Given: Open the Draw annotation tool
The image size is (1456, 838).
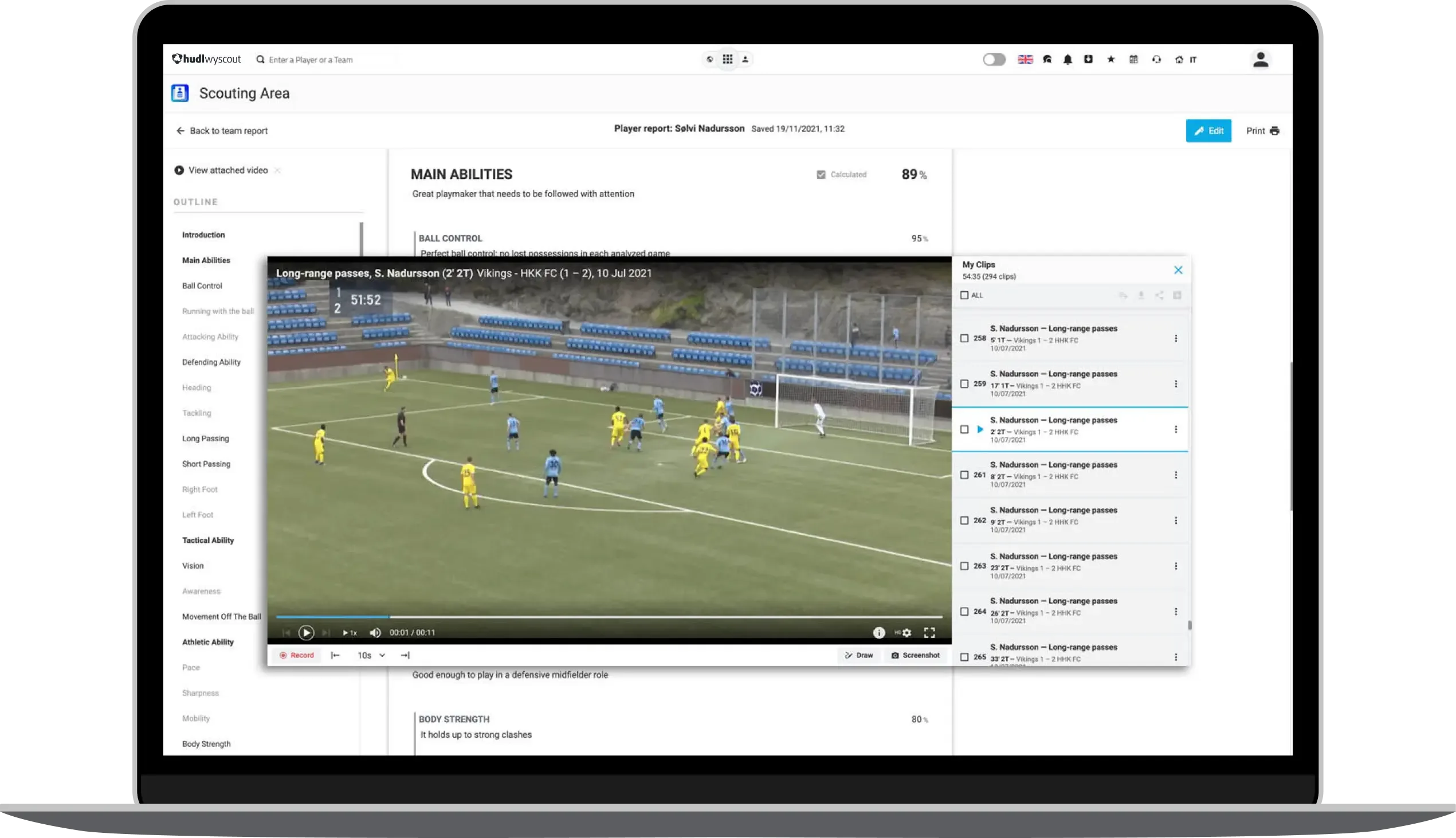Looking at the screenshot, I should point(860,655).
